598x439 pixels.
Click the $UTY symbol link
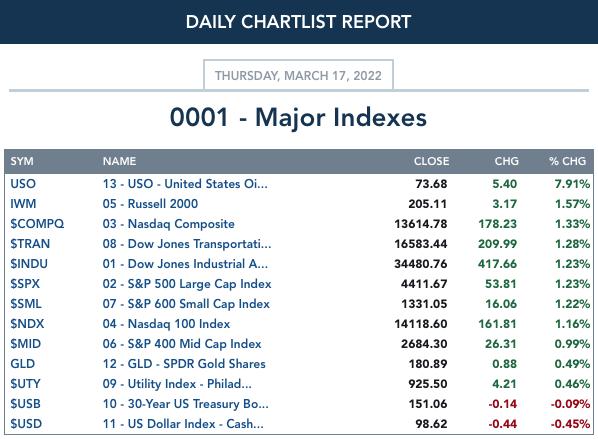pyautogui.click(x=25, y=384)
